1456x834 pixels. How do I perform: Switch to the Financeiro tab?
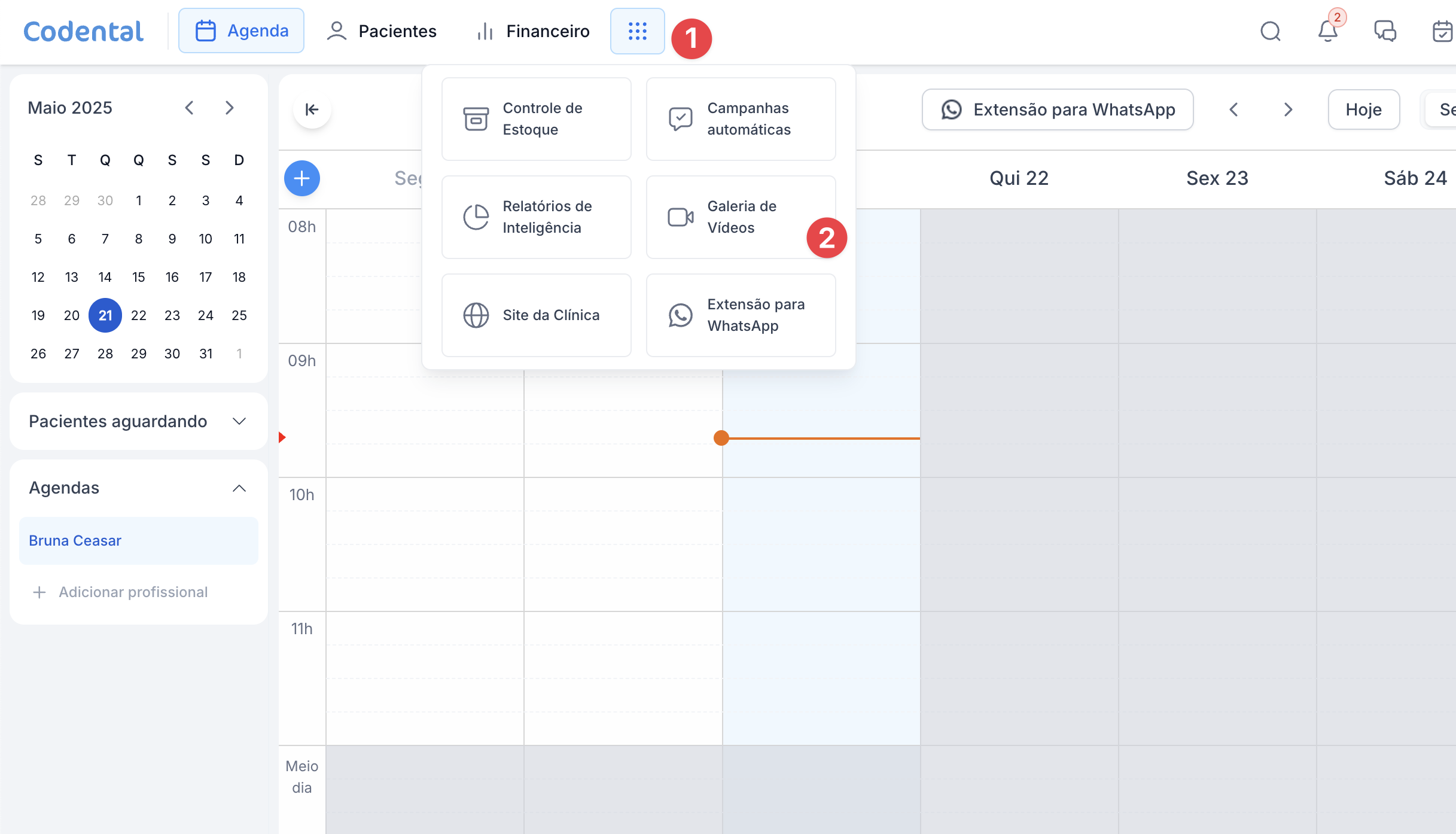[x=532, y=31]
